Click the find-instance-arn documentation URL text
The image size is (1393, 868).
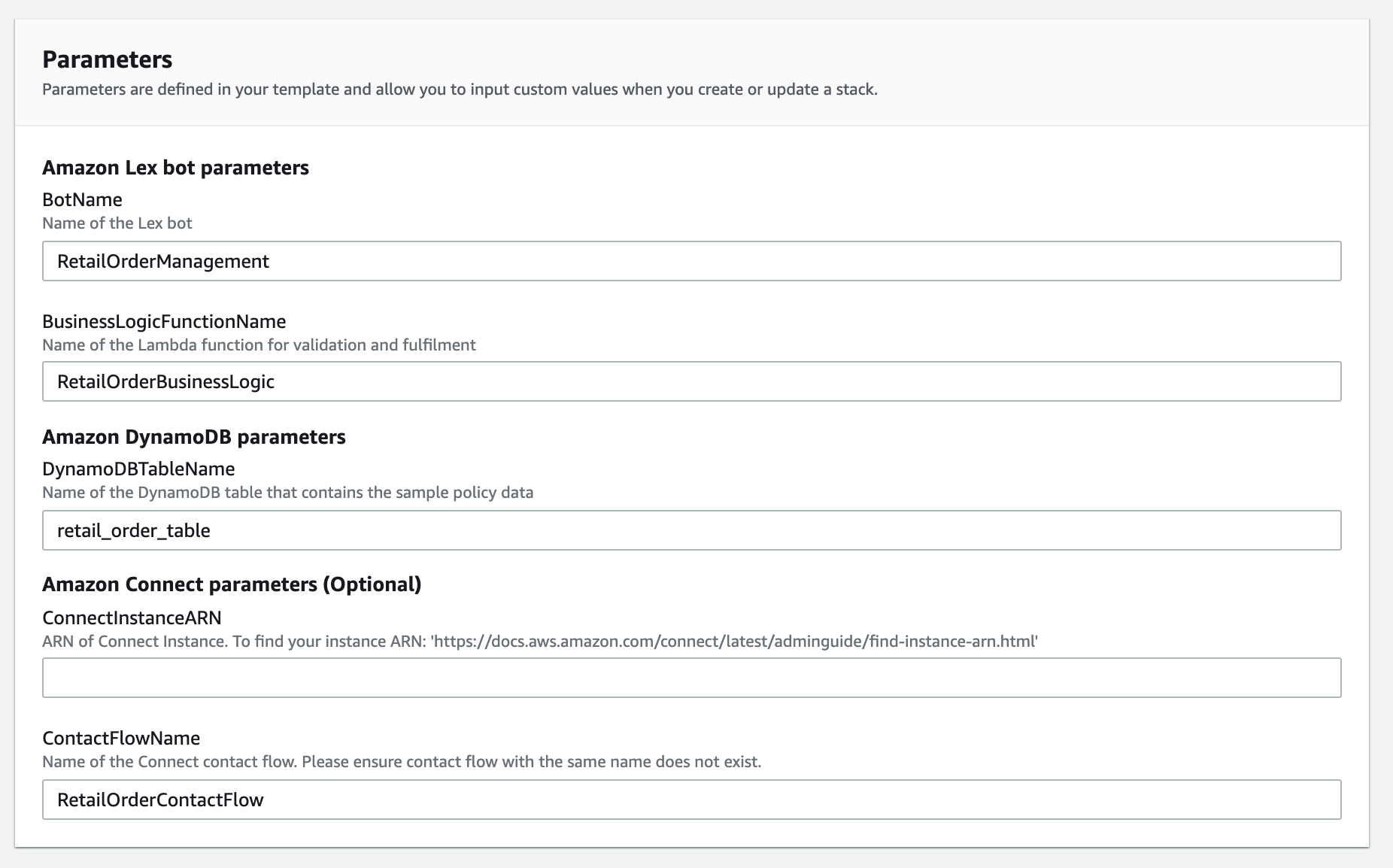coord(734,642)
